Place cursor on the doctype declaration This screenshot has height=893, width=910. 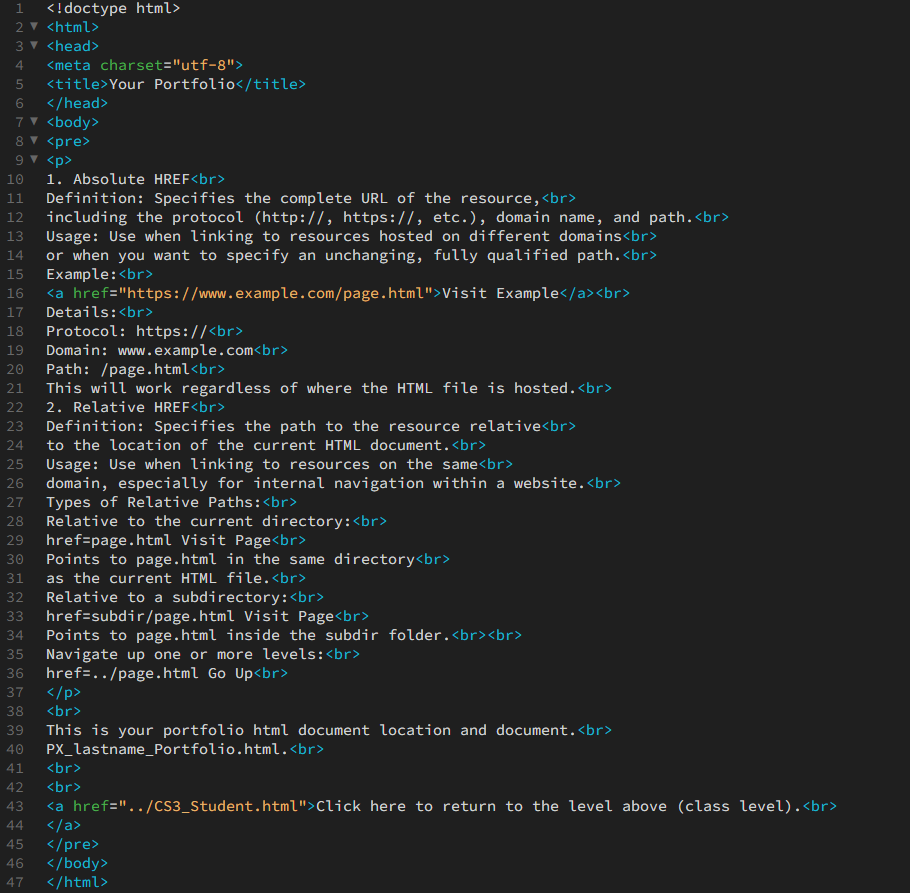pos(113,8)
